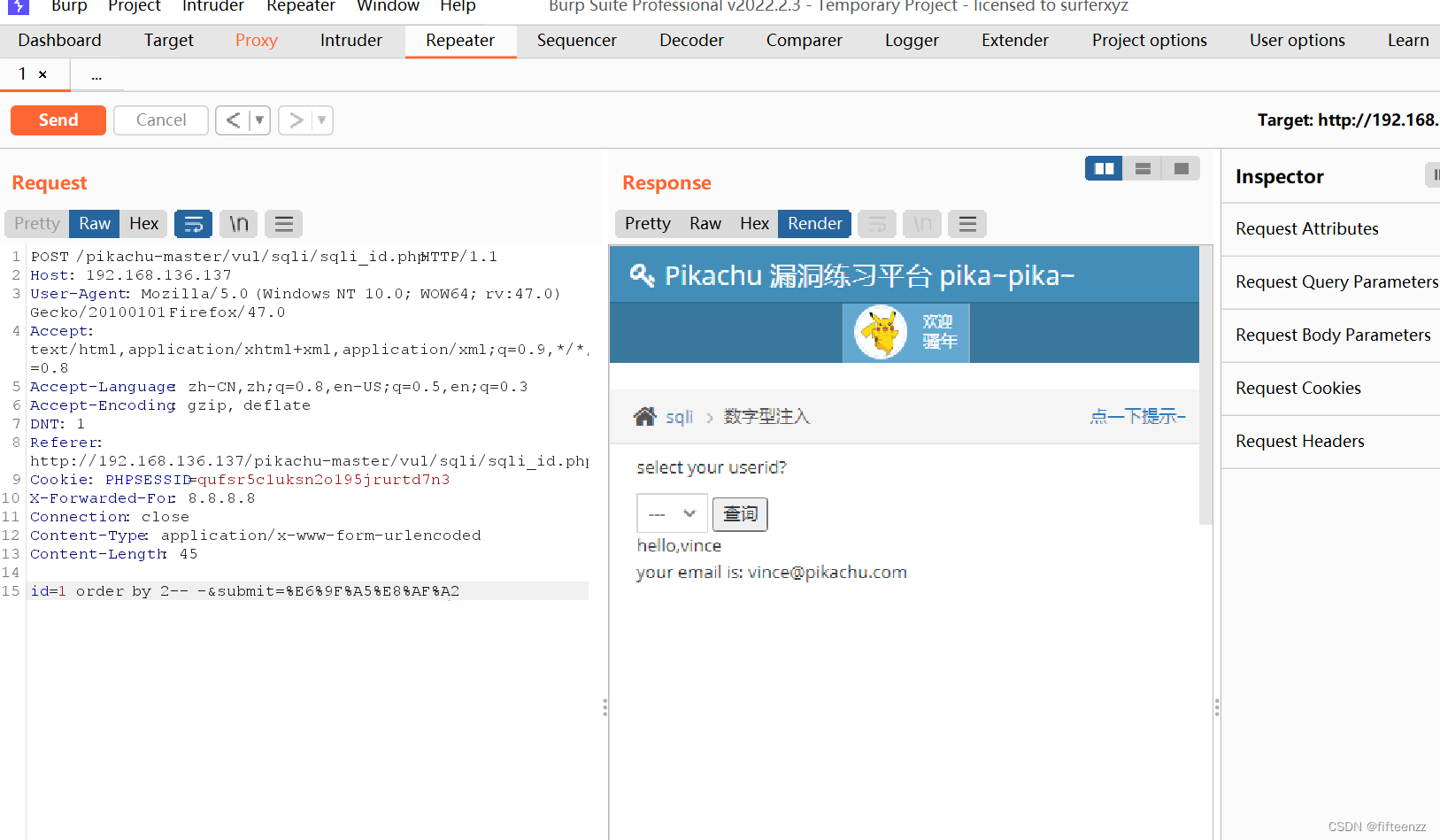Open backward history dropdown arrow
This screenshot has width=1440, height=840.
(x=259, y=120)
